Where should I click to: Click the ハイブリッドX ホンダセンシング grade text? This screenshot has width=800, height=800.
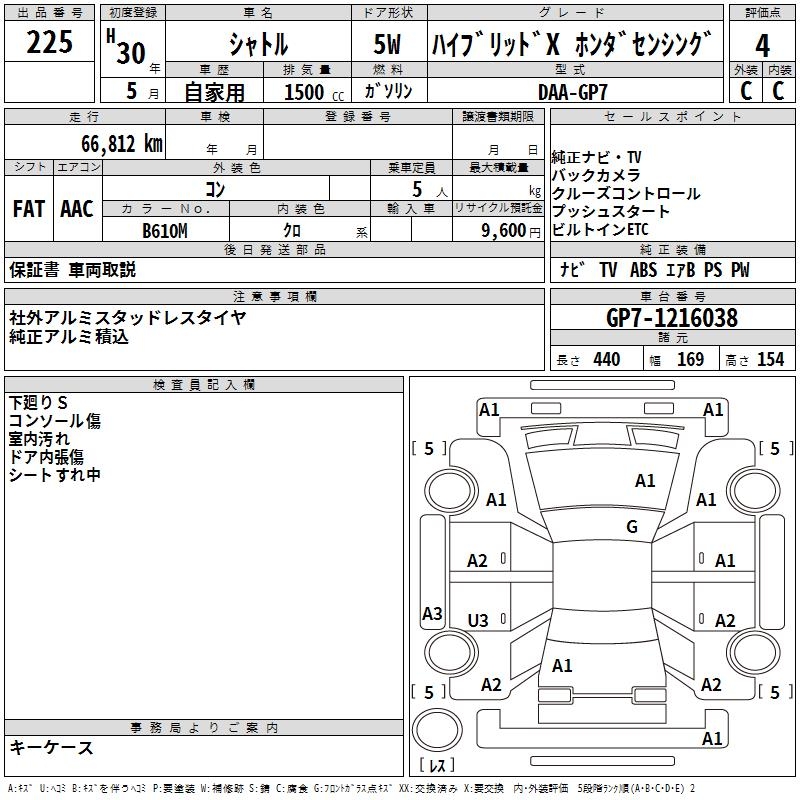(573, 45)
